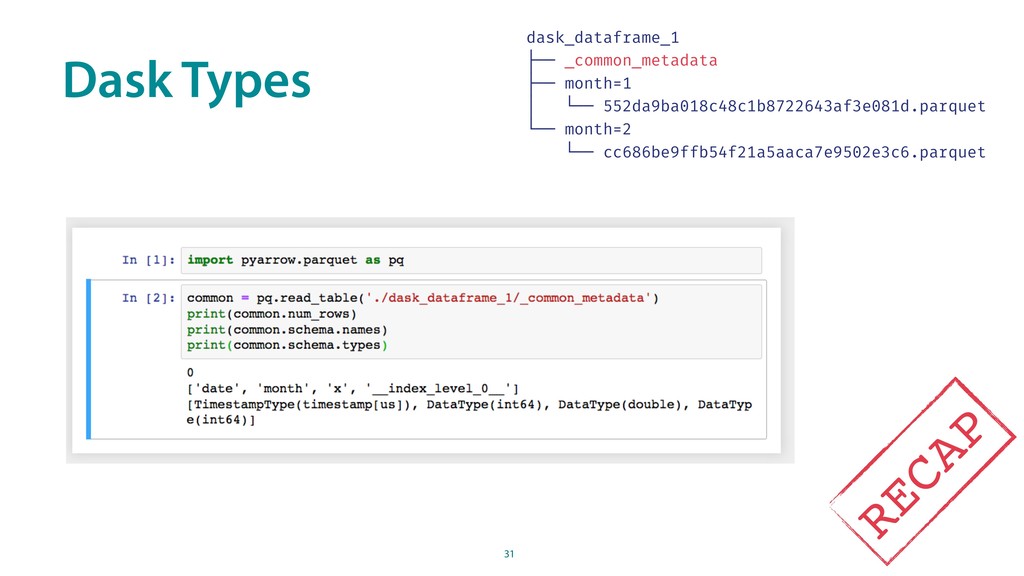Image resolution: width=1024 pixels, height=576 pixels.
Task: Select the _common_metadata tree entry
Action: pos(641,61)
